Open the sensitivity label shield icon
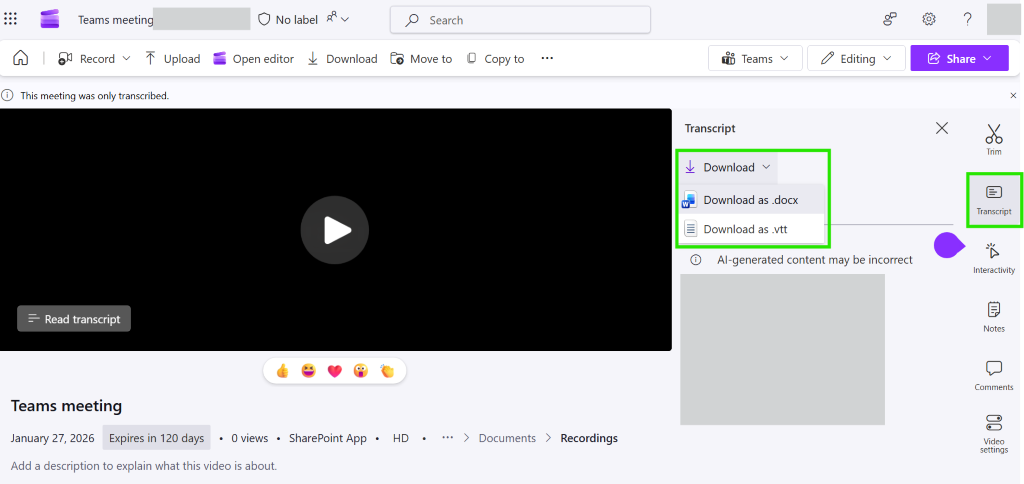The height and width of the screenshot is (484, 1024). click(x=264, y=20)
